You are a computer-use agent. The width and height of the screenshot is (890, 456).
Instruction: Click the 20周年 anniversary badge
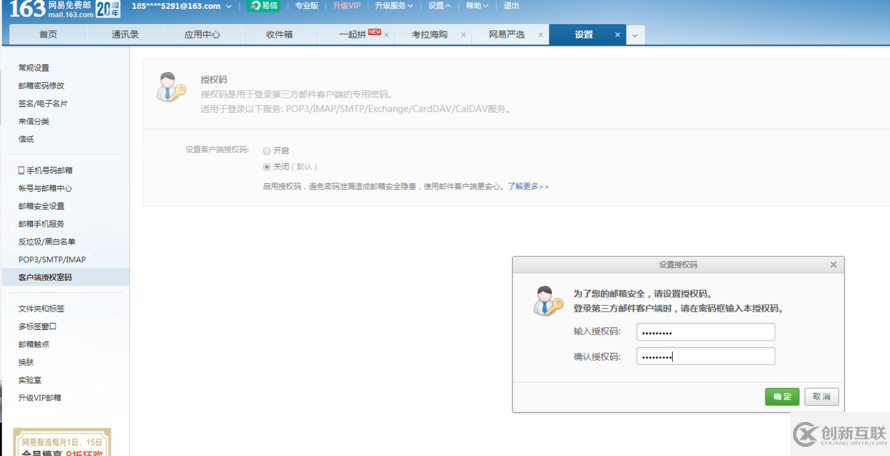pyautogui.click(x=108, y=9)
